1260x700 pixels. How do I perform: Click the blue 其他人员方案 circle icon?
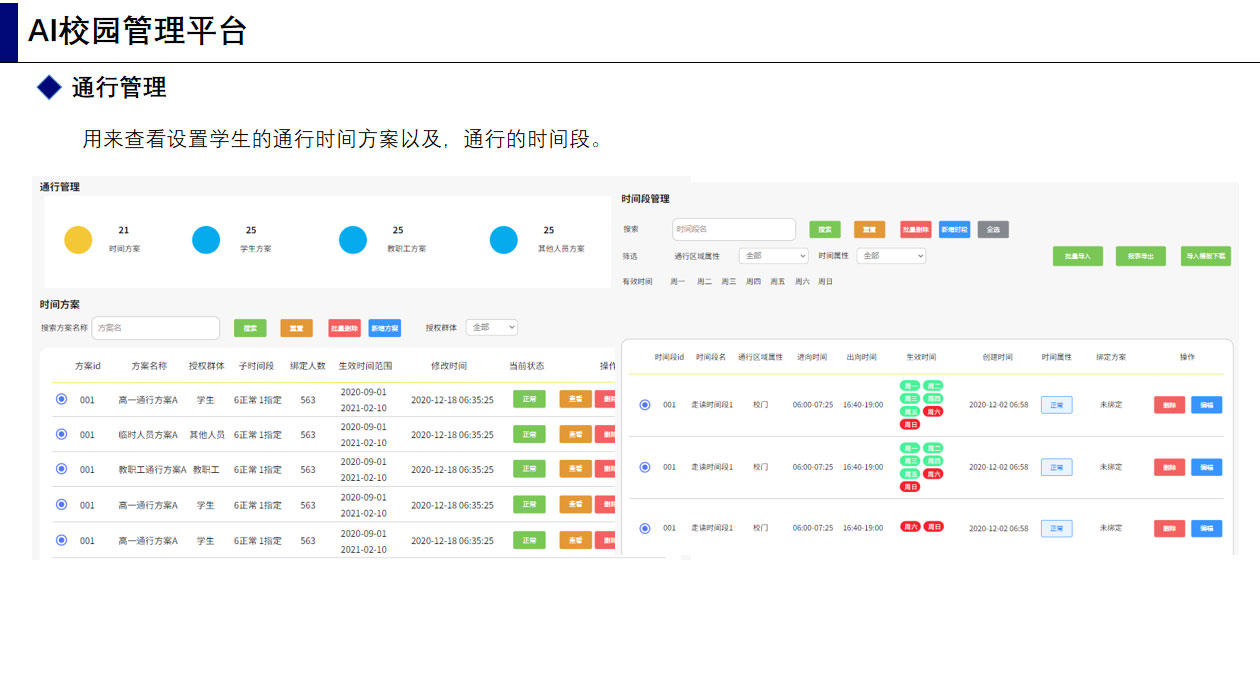click(504, 240)
